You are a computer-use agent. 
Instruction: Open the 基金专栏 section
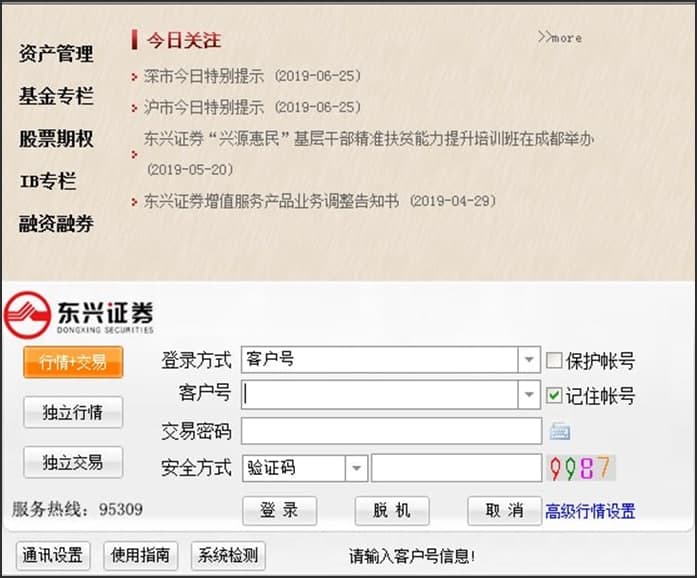[56, 96]
